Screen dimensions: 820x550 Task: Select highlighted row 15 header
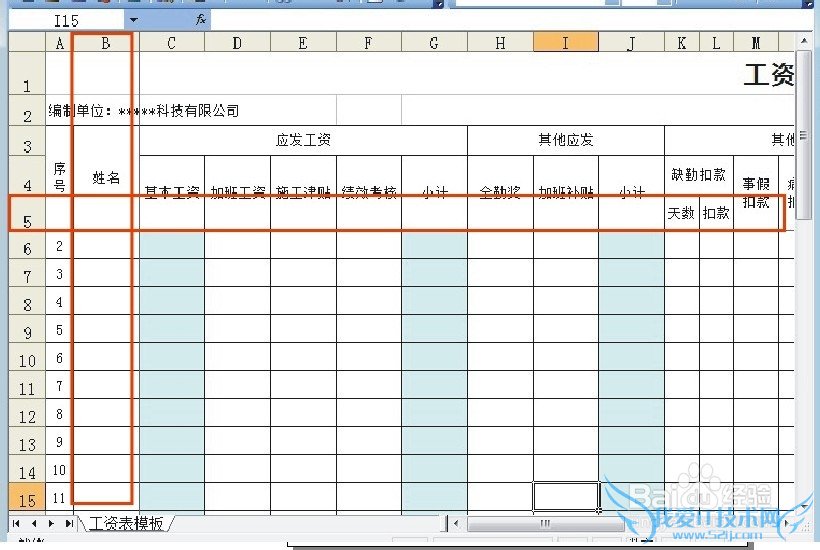(x=27, y=497)
